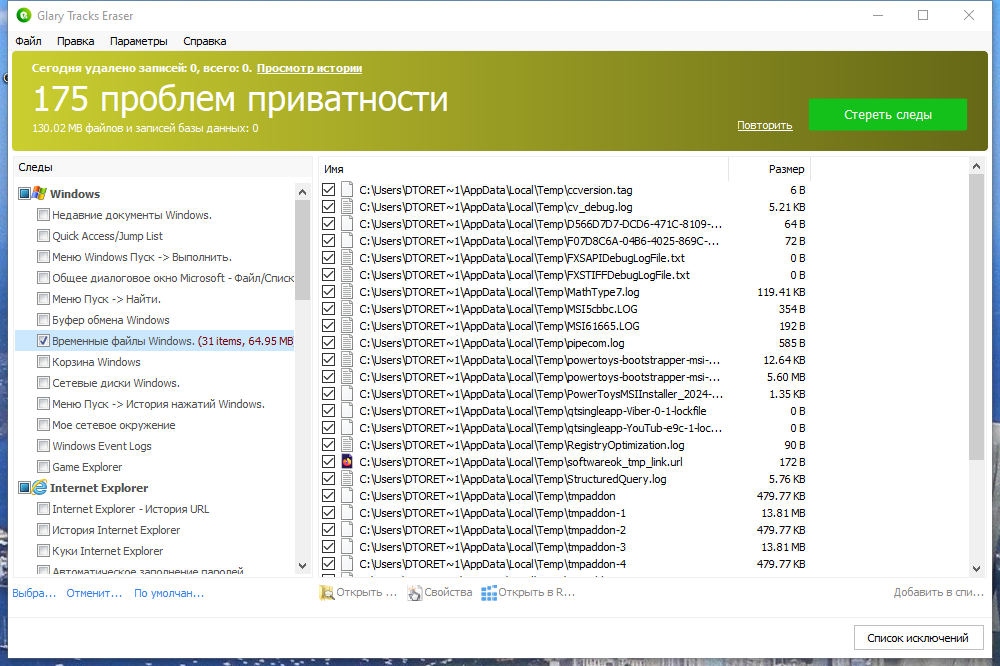This screenshot has width=1000, height=666.
Task: Click the tree panel vertical scrollbar thumb
Action: tap(302, 249)
